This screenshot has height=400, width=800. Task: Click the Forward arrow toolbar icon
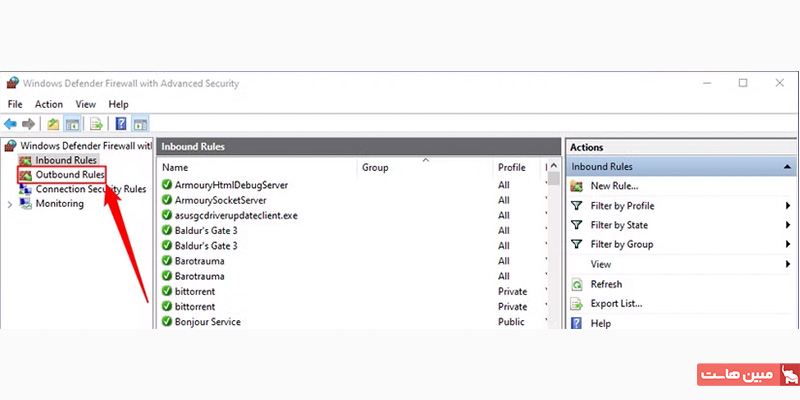(x=29, y=123)
